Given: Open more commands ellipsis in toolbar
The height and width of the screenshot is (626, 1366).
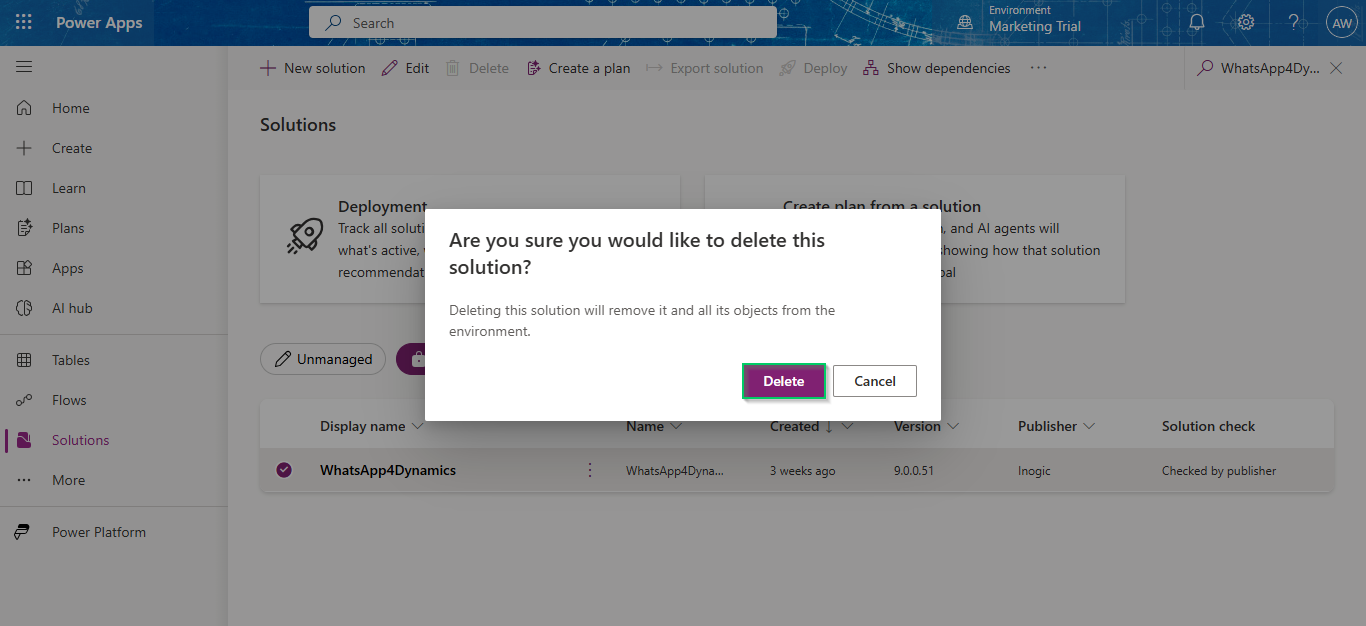Looking at the screenshot, I should click(x=1038, y=68).
